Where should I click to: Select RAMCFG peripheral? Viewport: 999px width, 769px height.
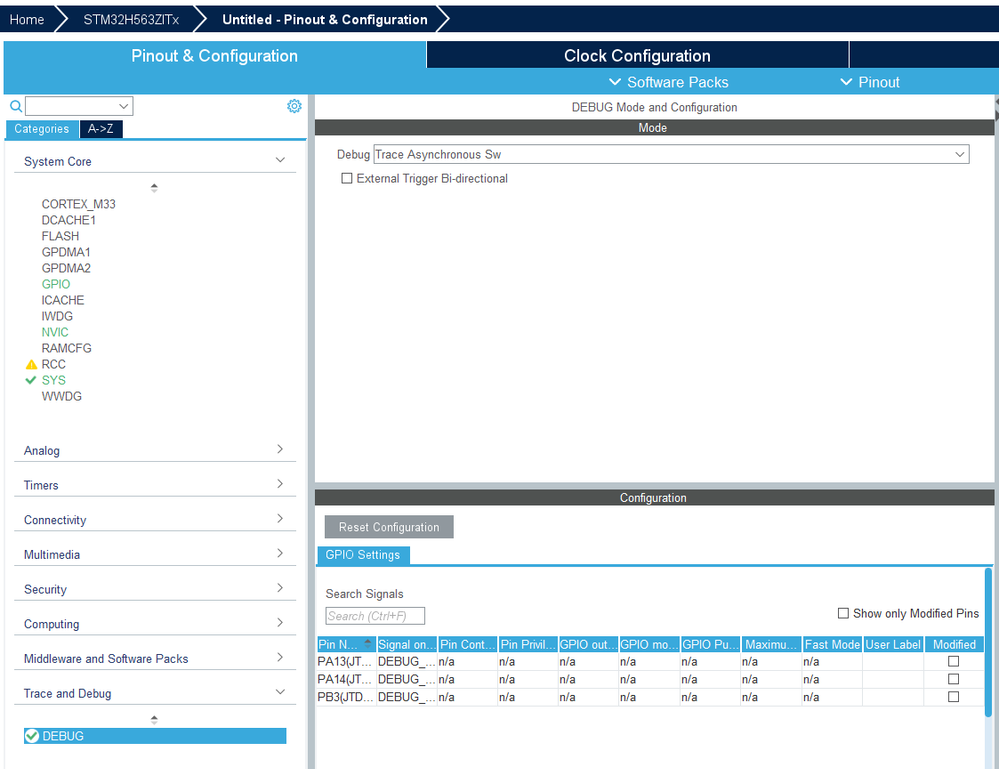click(67, 348)
